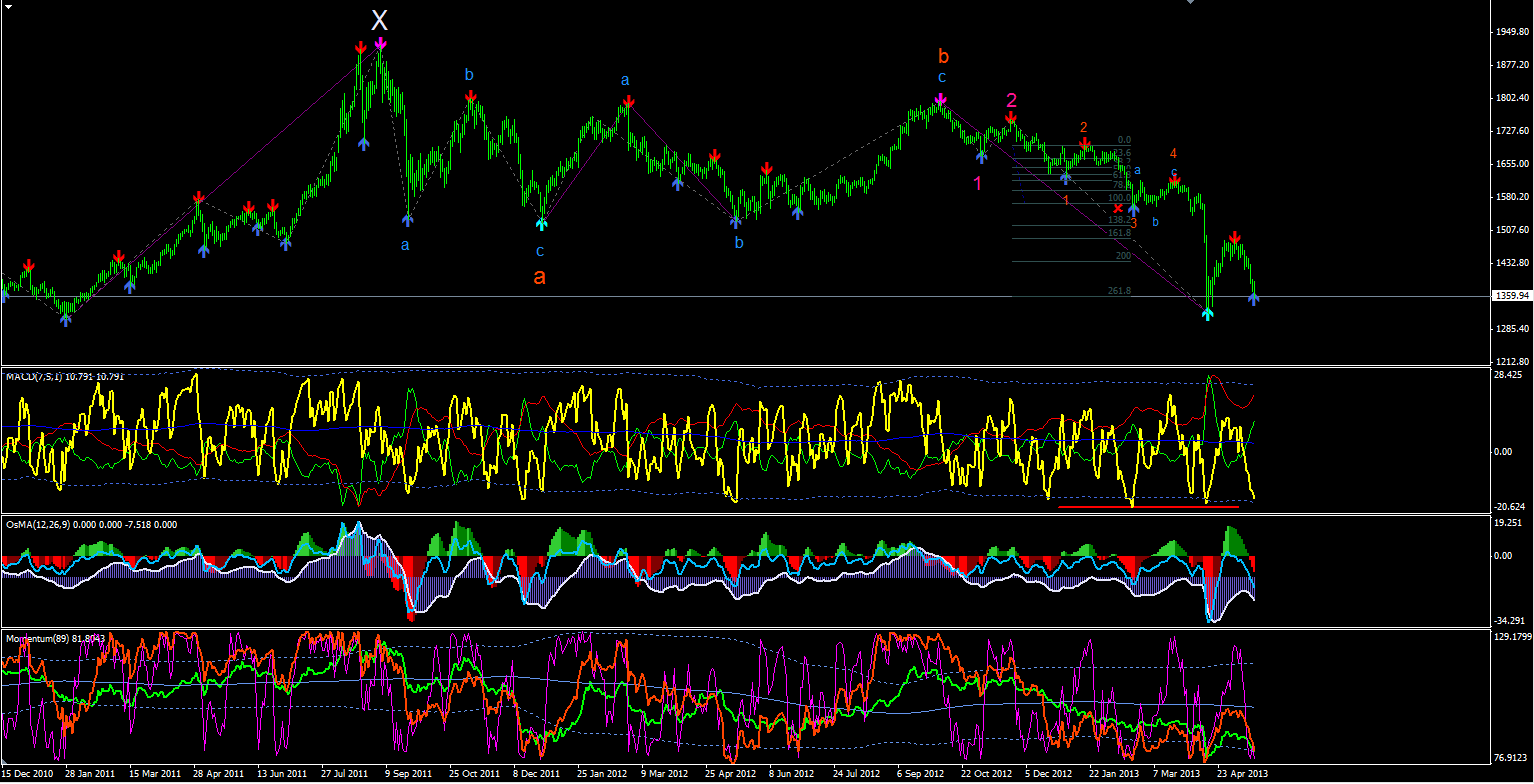The image size is (1534, 784).
Task: Click the 28 Apr 2011 date label
Action: (x=218, y=774)
